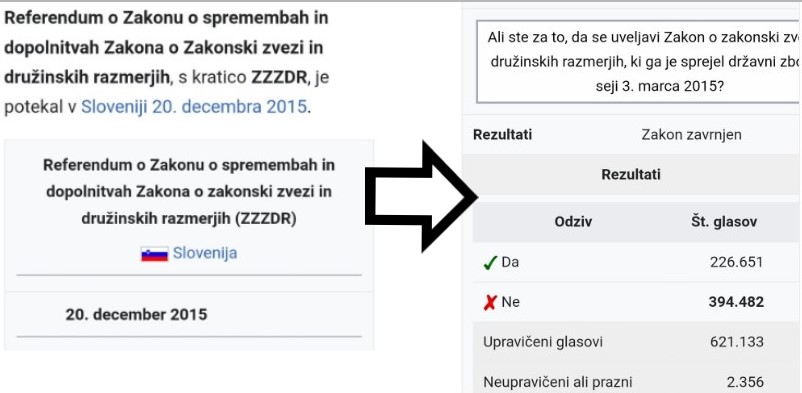The image size is (802, 393).
Task: Select the Da vote count 226.651
Action: (736, 263)
